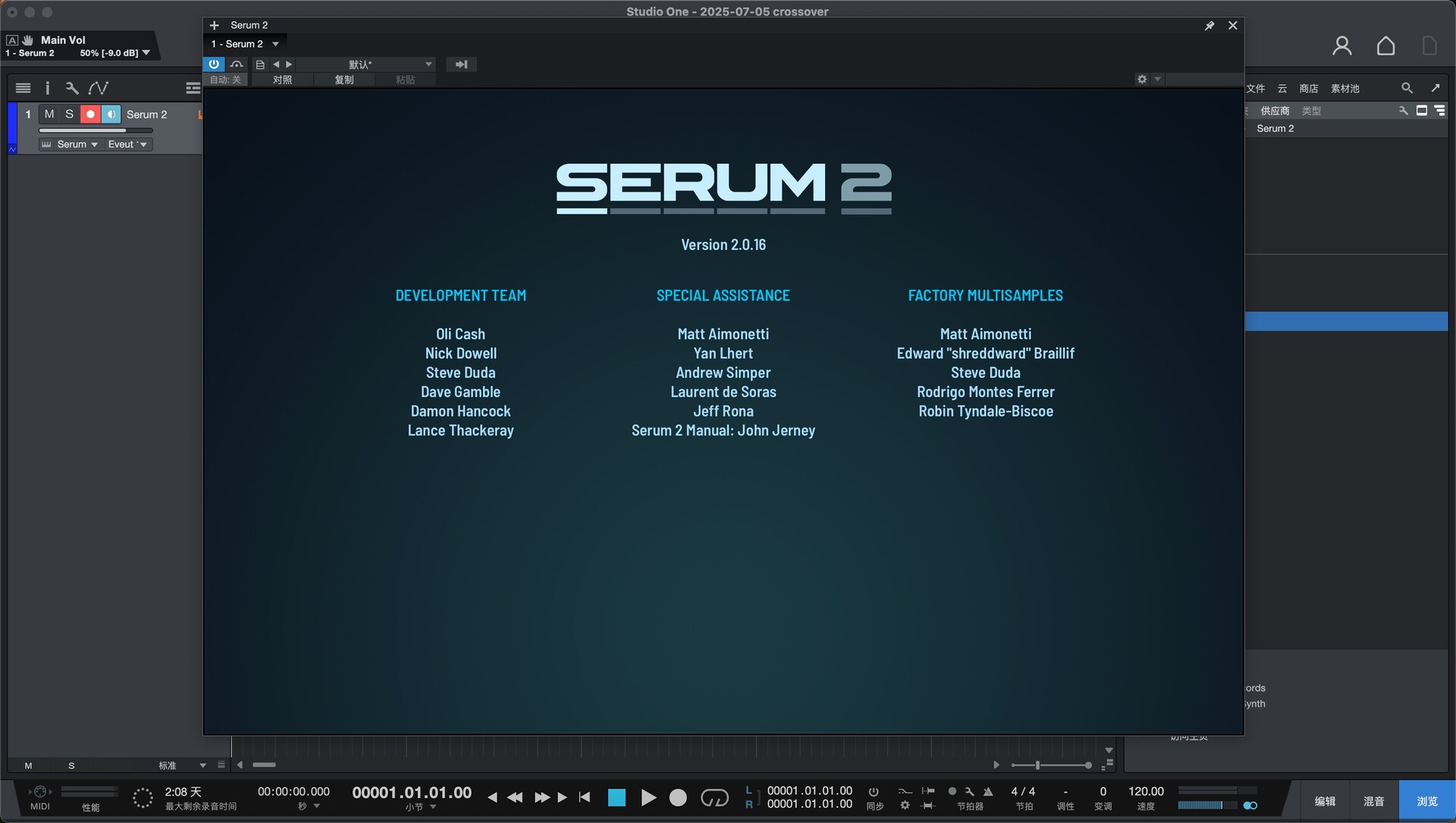The image size is (1456, 823).
Task: Switch to the 文件 browser tab
Action: [1256, 89]
